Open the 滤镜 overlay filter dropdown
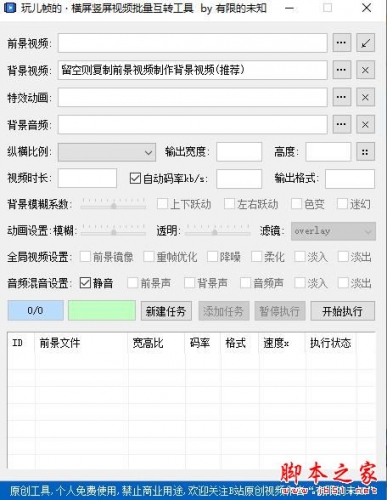 (x=333, y=231)
